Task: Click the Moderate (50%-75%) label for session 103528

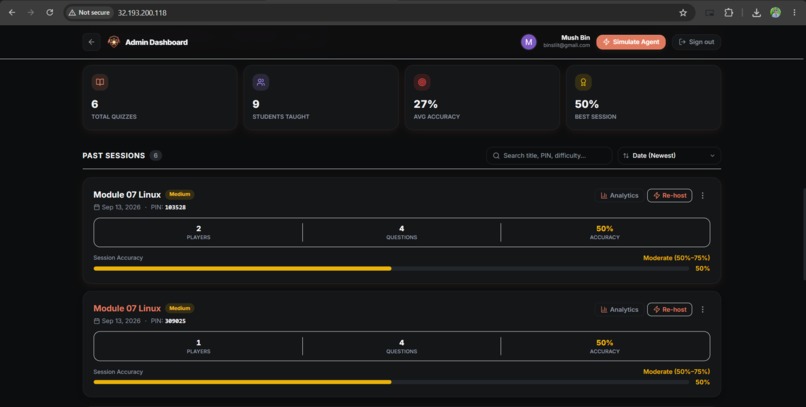Action: pos(676,257)
